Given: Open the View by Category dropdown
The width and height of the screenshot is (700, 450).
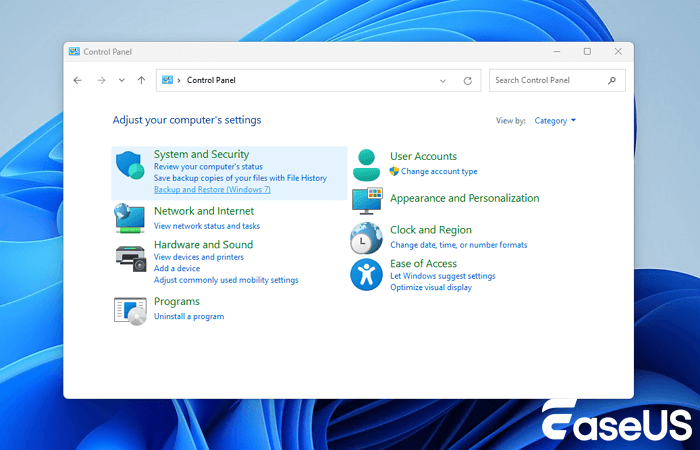Looking at the screenshot, I should pos(555,121).
